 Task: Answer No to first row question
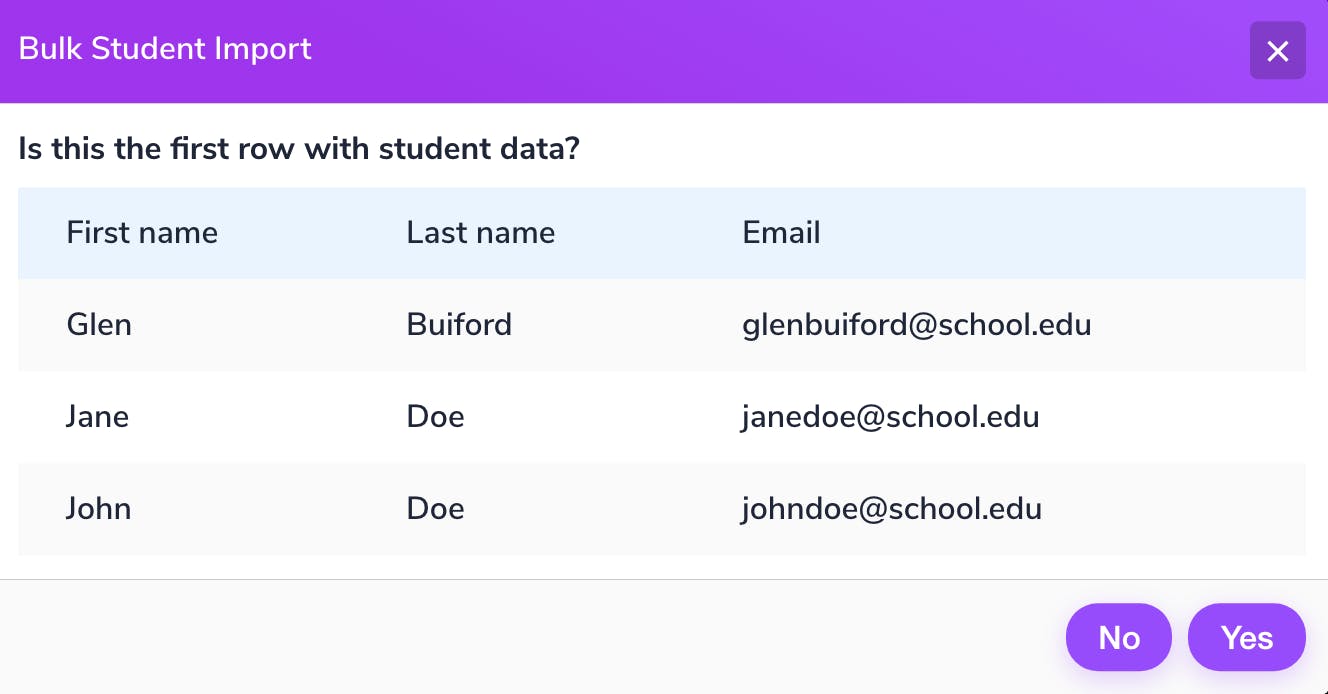1119,637
